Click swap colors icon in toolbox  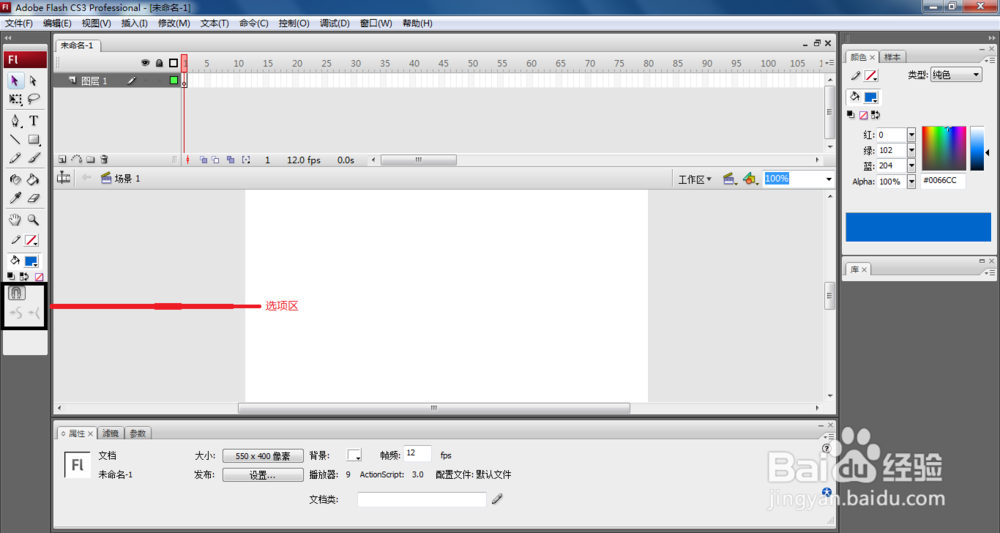click(24, 276)
